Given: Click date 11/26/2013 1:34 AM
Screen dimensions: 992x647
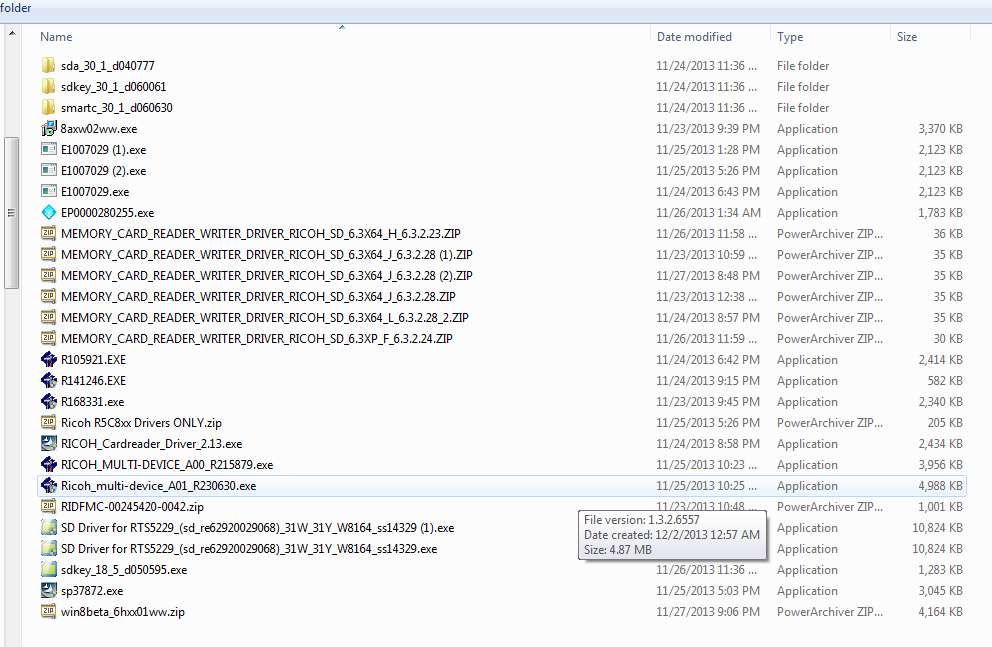Looking at the screenshot, I should (708, 213).
